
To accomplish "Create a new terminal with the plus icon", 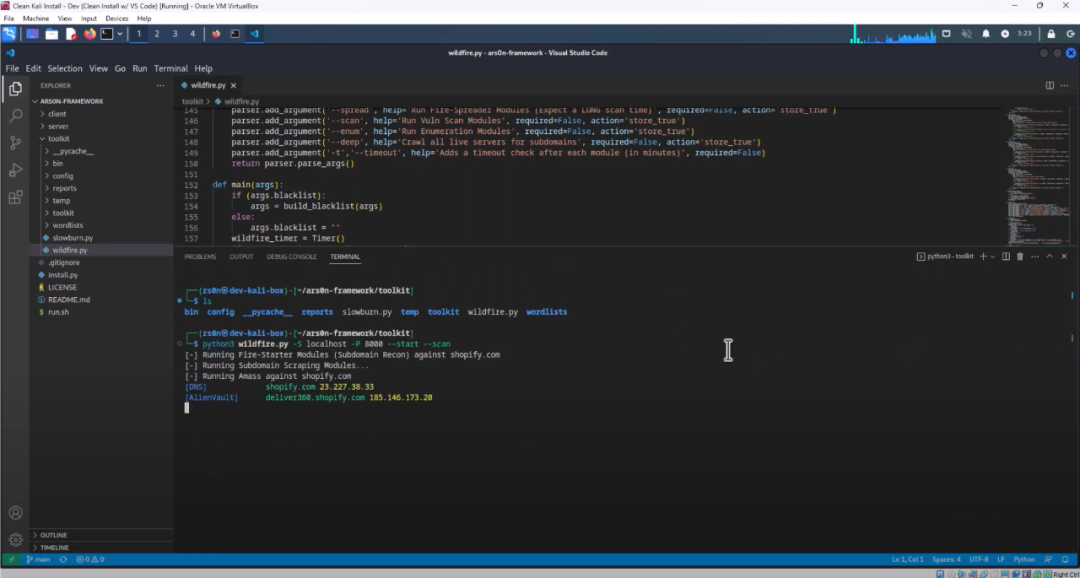I will (x=983, y=256).
